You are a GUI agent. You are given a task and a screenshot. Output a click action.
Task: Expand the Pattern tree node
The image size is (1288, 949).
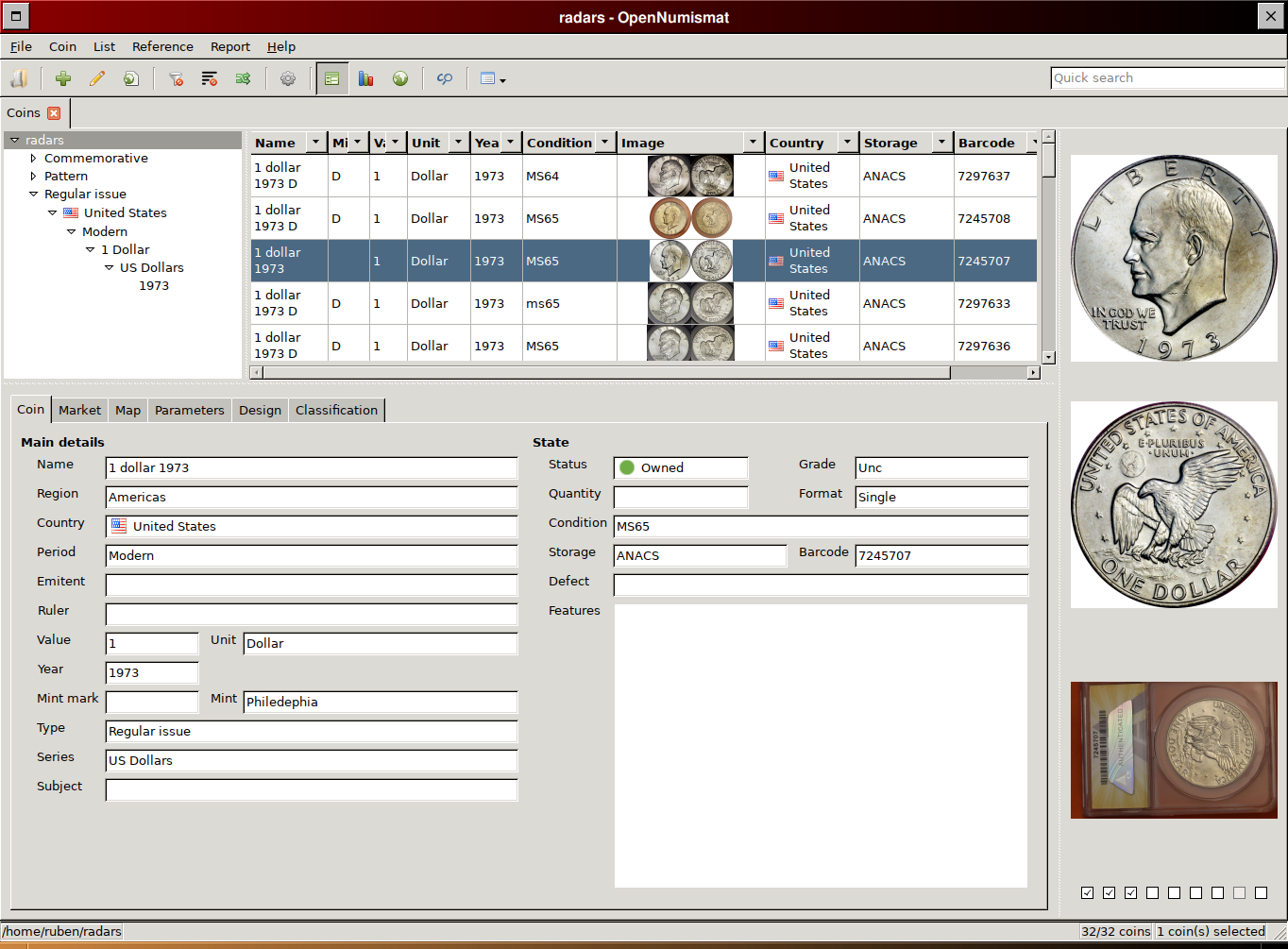33,176
